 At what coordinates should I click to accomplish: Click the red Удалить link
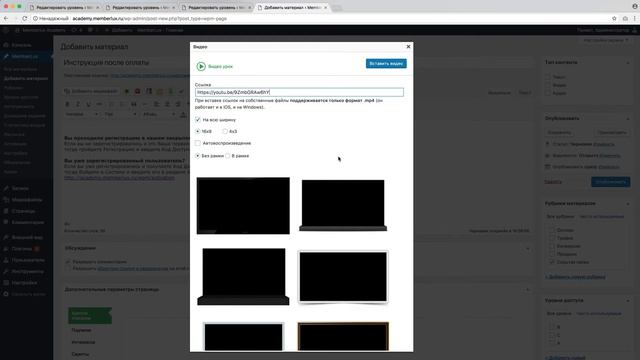(x=553, y=182)
